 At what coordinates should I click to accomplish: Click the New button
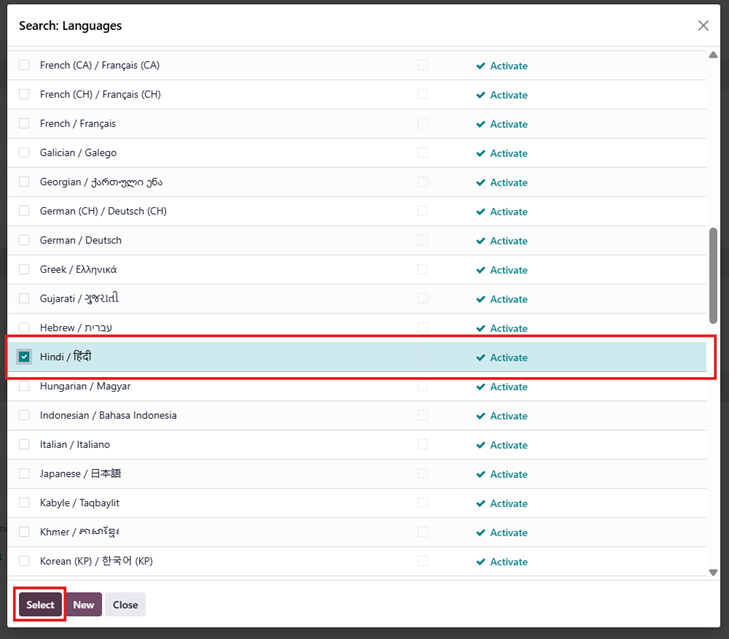[84, 605]
